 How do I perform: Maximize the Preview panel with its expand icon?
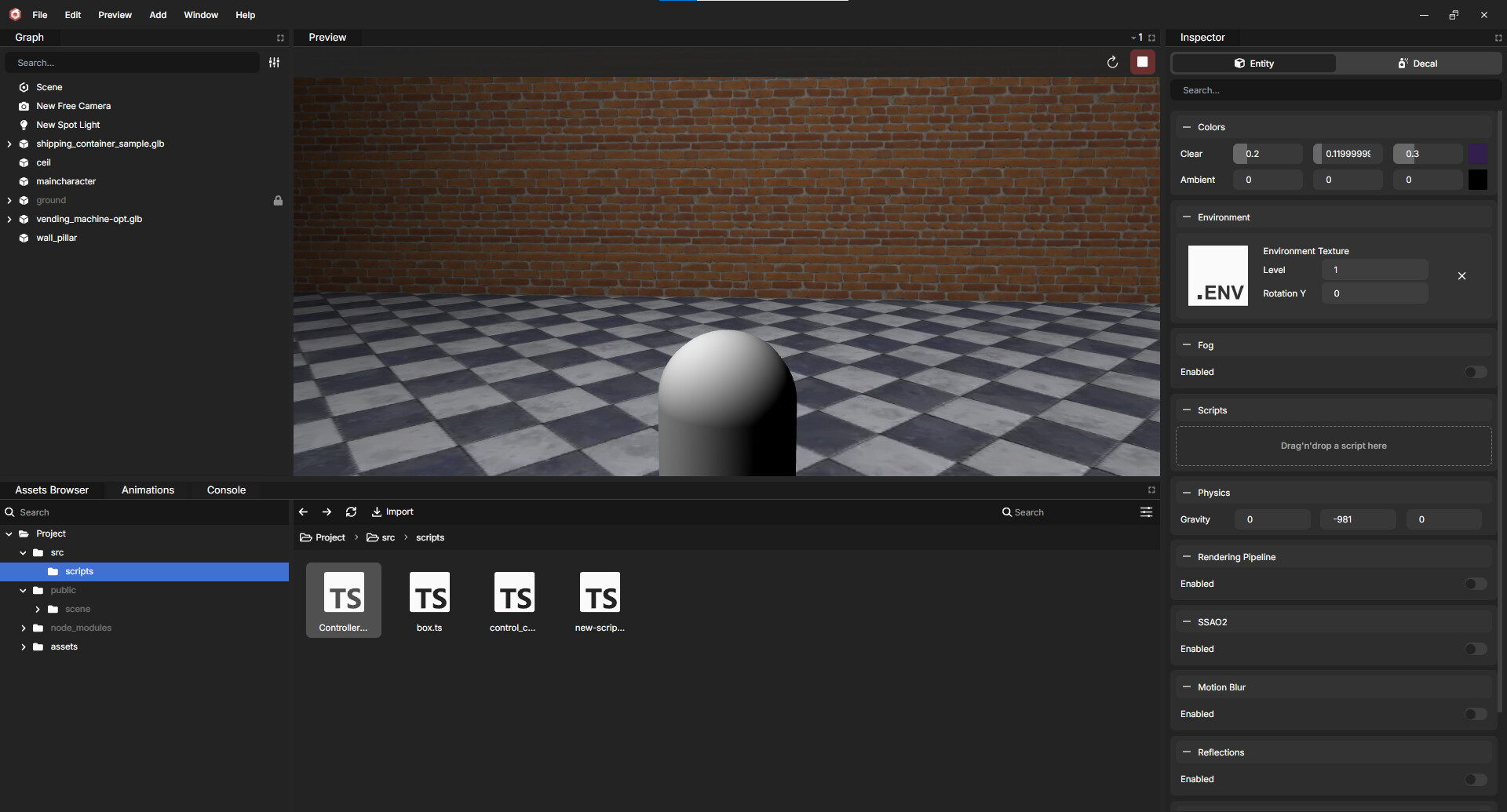[x=1151, y=38]
